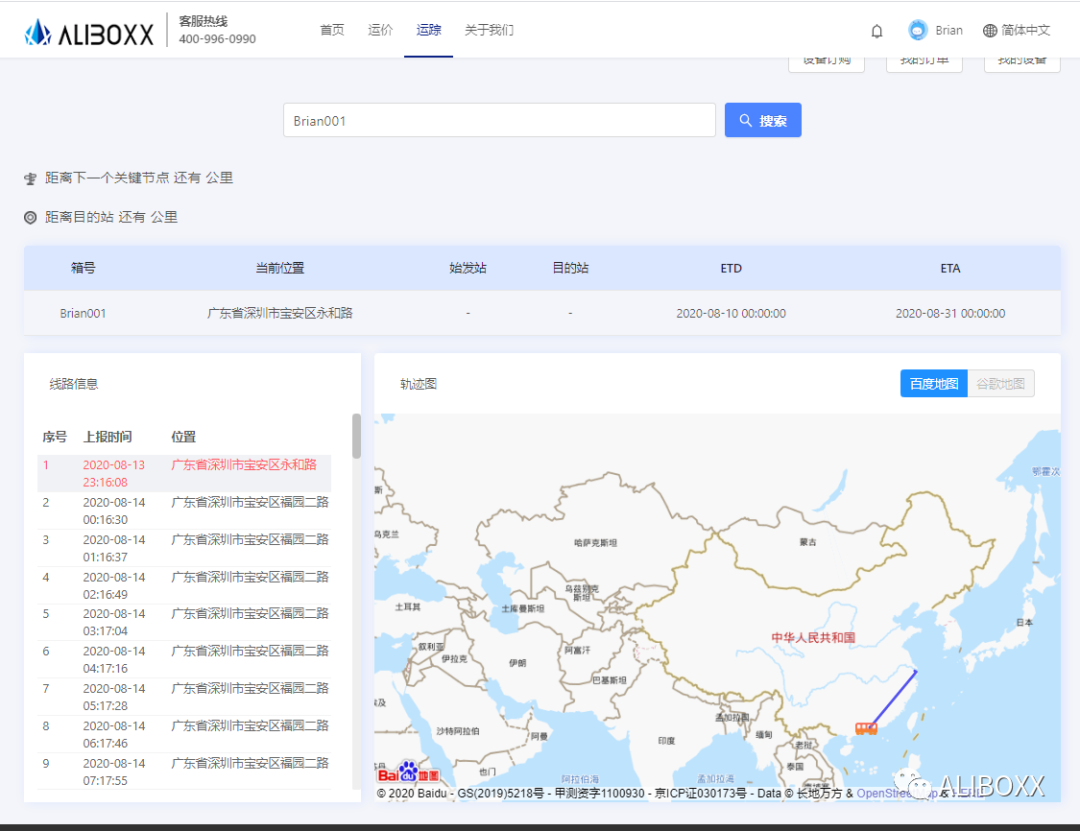This screenshot has width=1080, height=831.
Task: Open the notification bell
Action: pos(877,31)
